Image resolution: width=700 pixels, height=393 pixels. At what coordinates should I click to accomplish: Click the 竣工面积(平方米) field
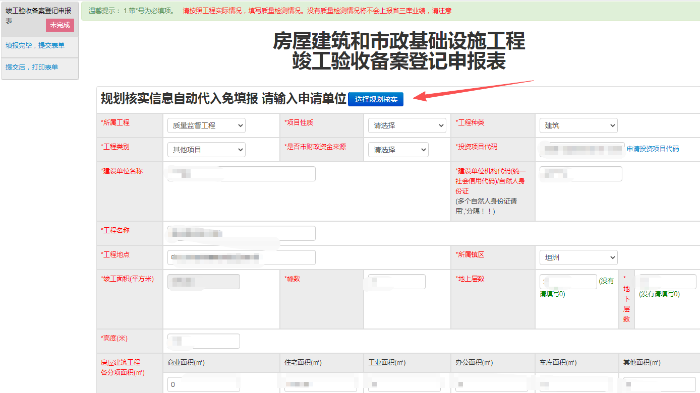pos(204,281)
